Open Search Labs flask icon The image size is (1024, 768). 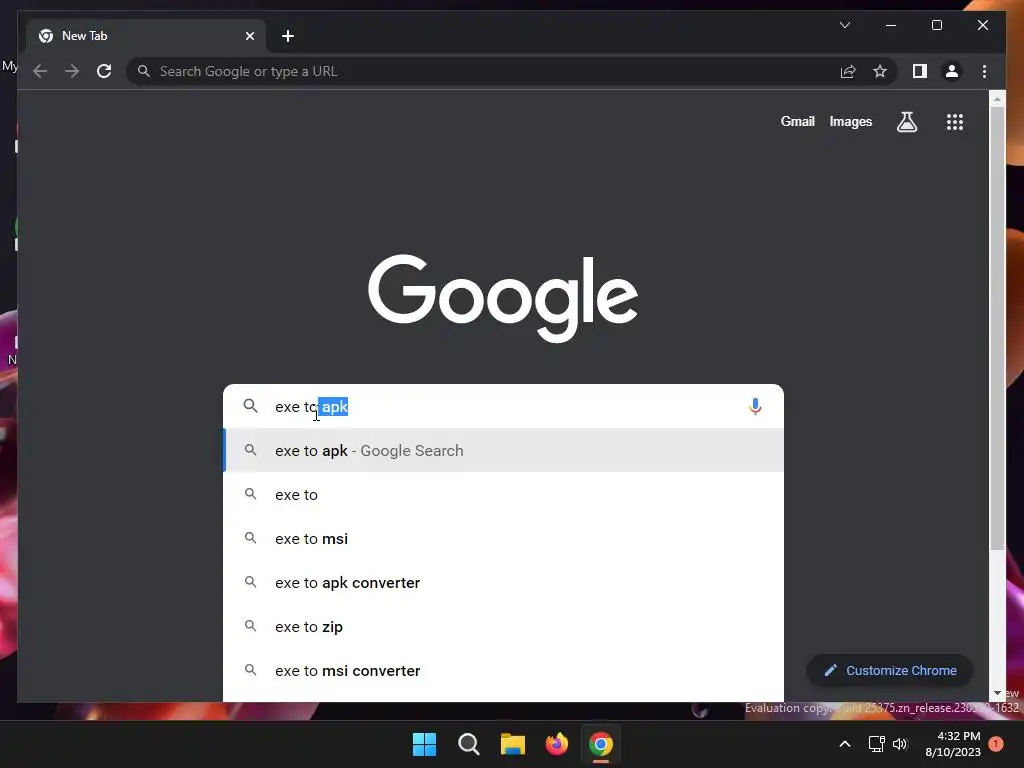coord(906,121)
